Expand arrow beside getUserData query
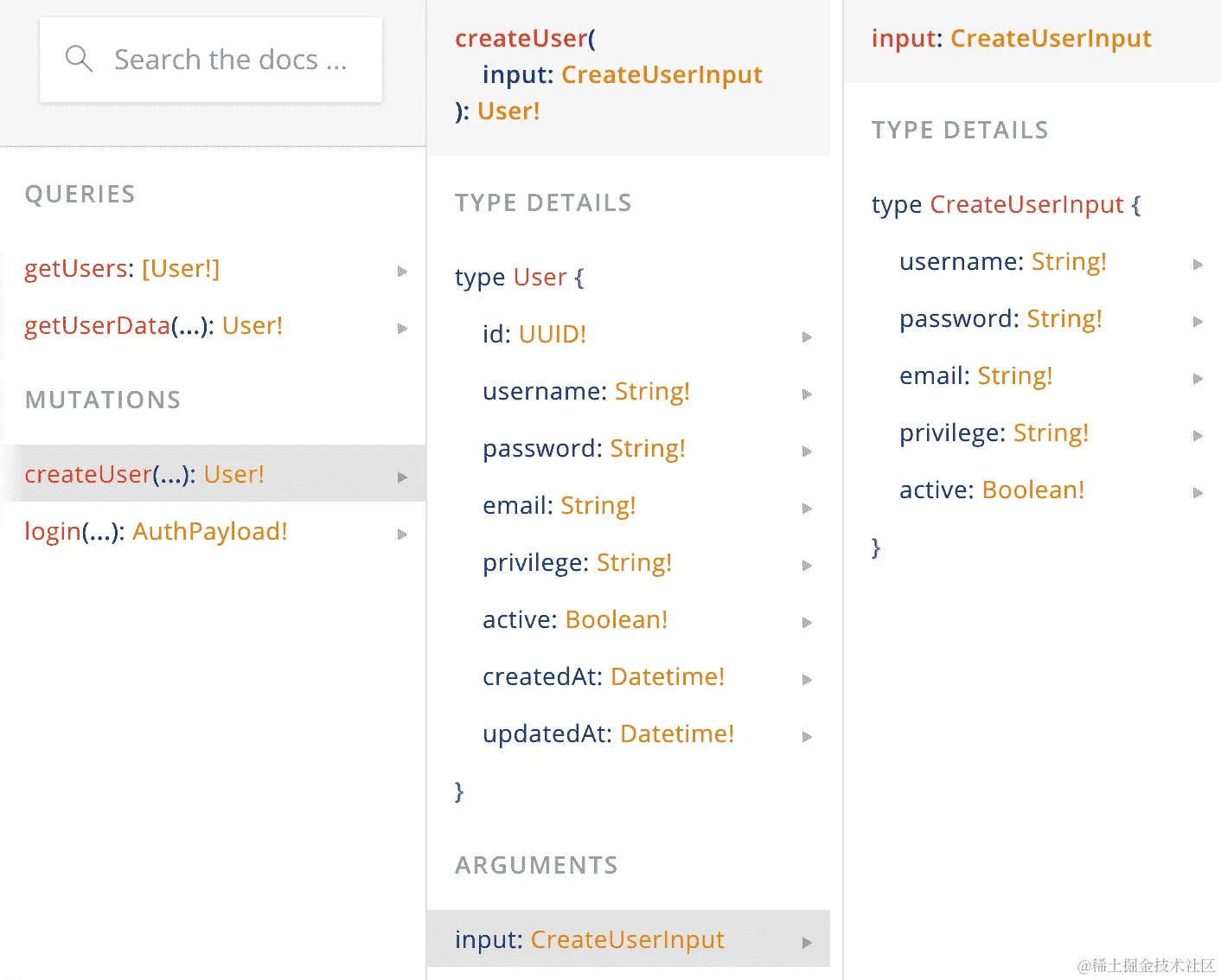 point(402,329)
